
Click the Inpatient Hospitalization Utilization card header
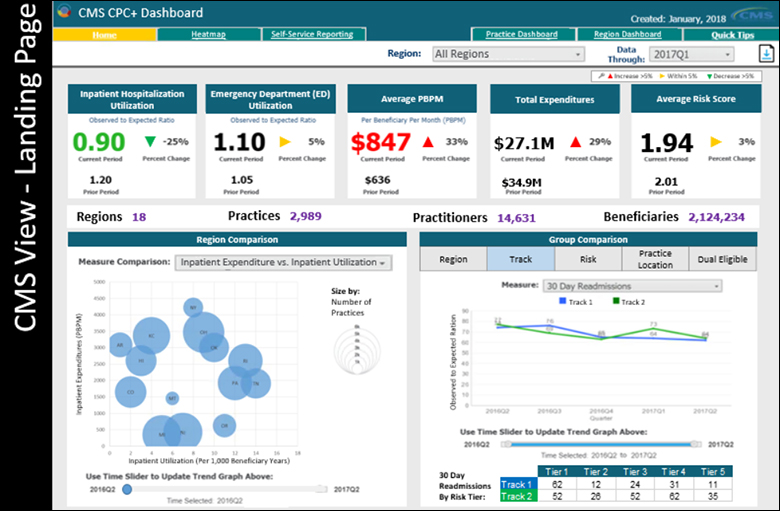132,99
